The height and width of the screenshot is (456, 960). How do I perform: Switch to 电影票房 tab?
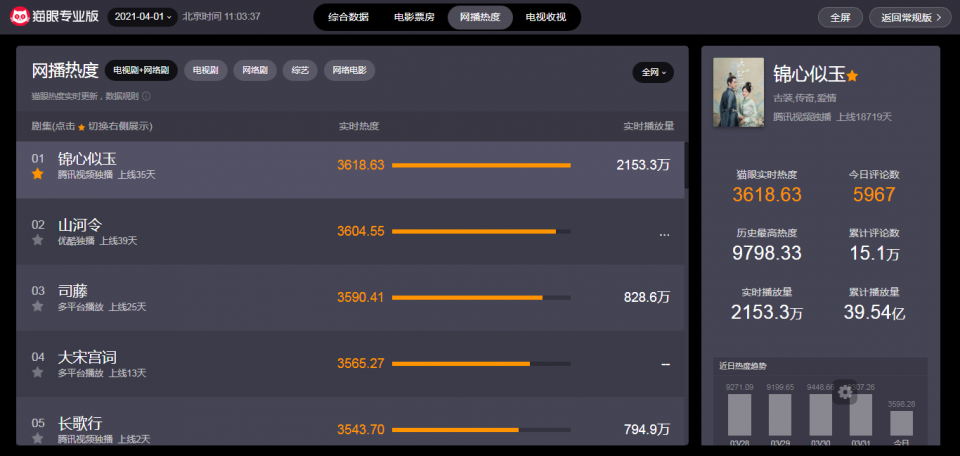[x=414, y=17]
